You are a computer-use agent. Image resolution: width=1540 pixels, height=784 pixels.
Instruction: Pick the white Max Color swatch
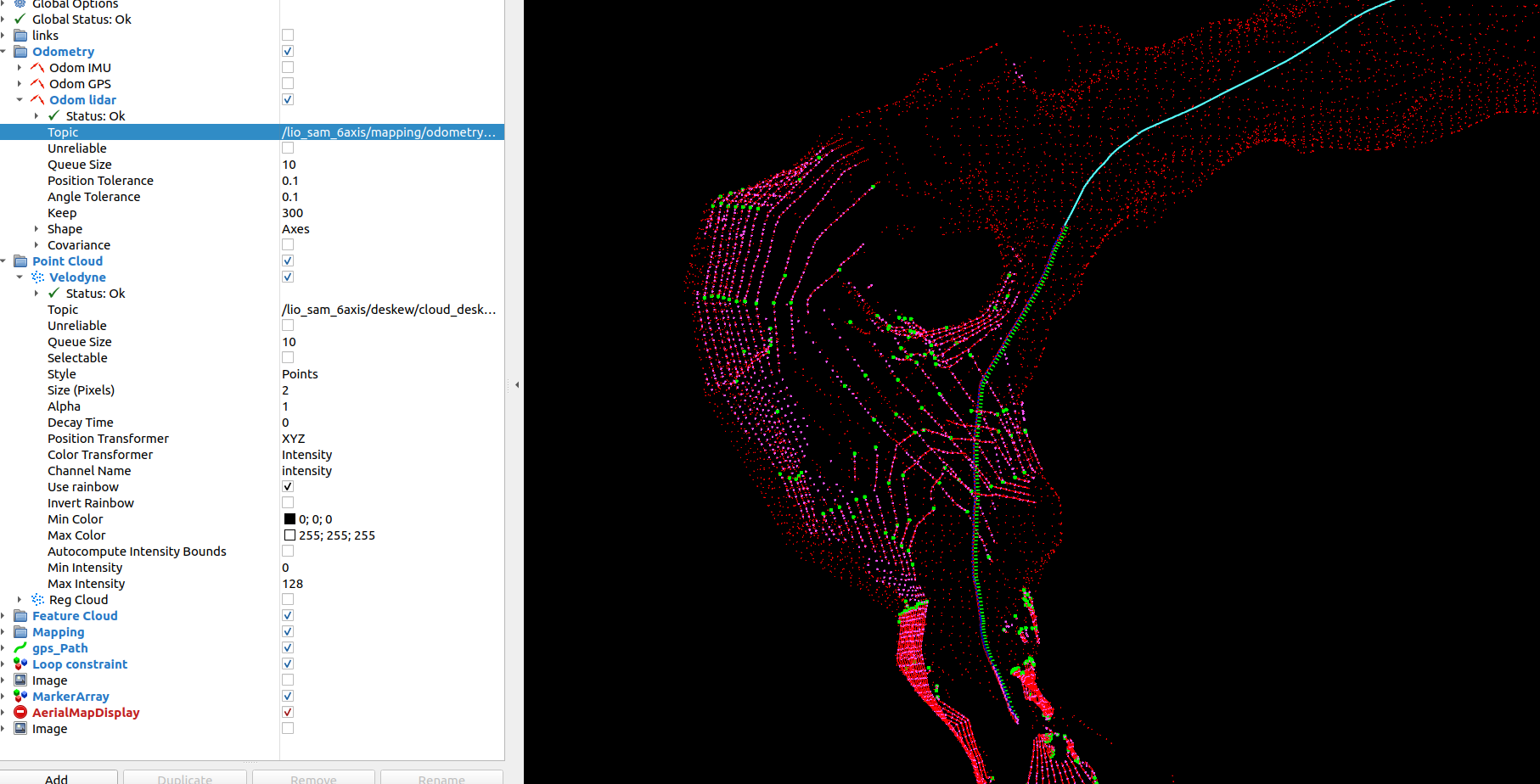click(x=289, y=535)
